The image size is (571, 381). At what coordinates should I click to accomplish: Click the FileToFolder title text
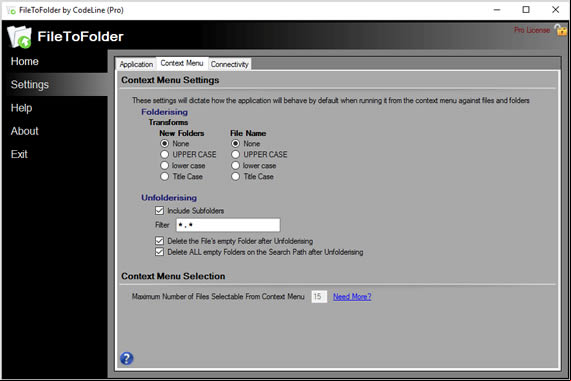click(x=80, y=36)
